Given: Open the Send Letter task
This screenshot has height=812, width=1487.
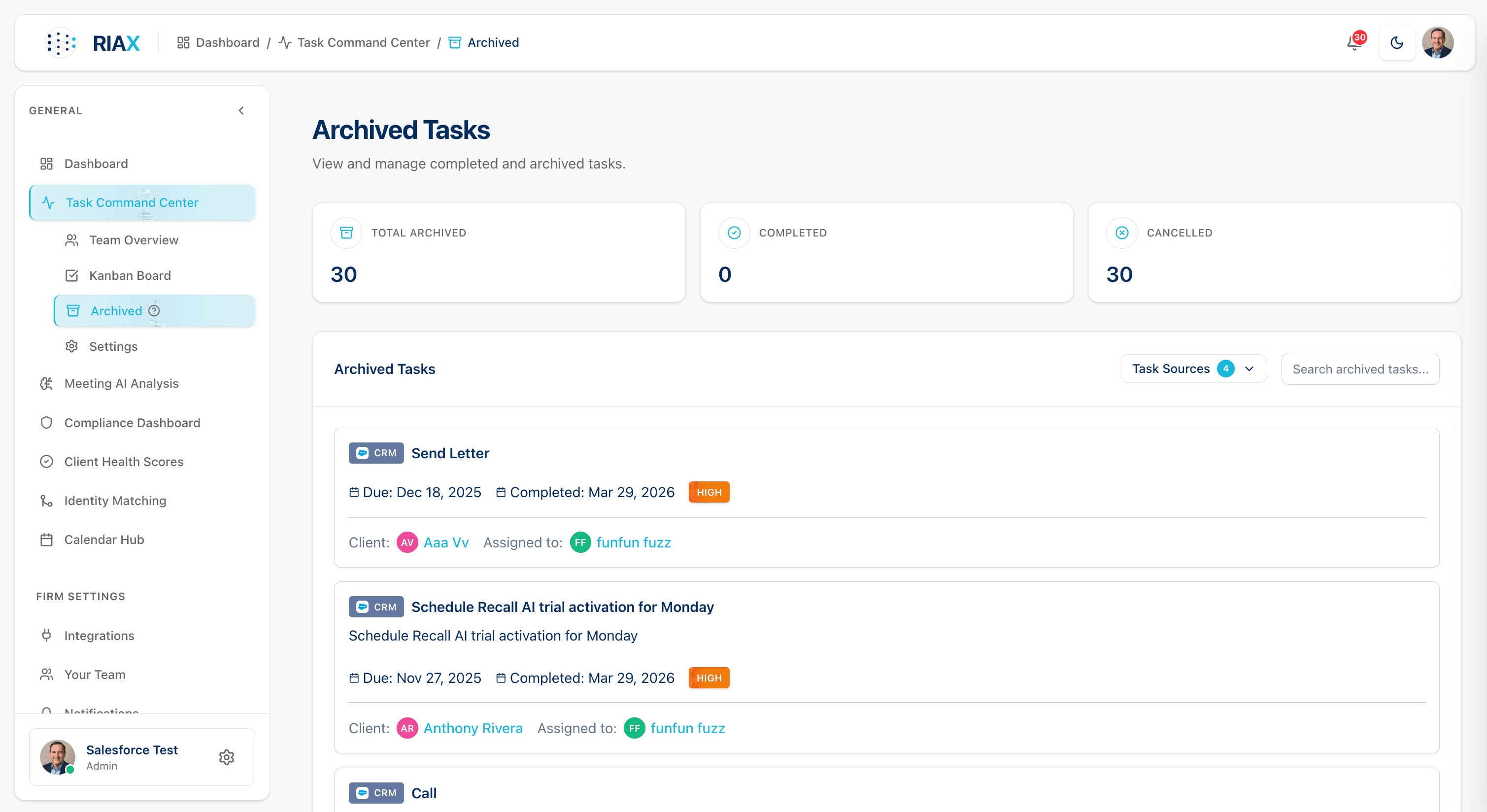Looking at the screenshot, I should 450,454.
